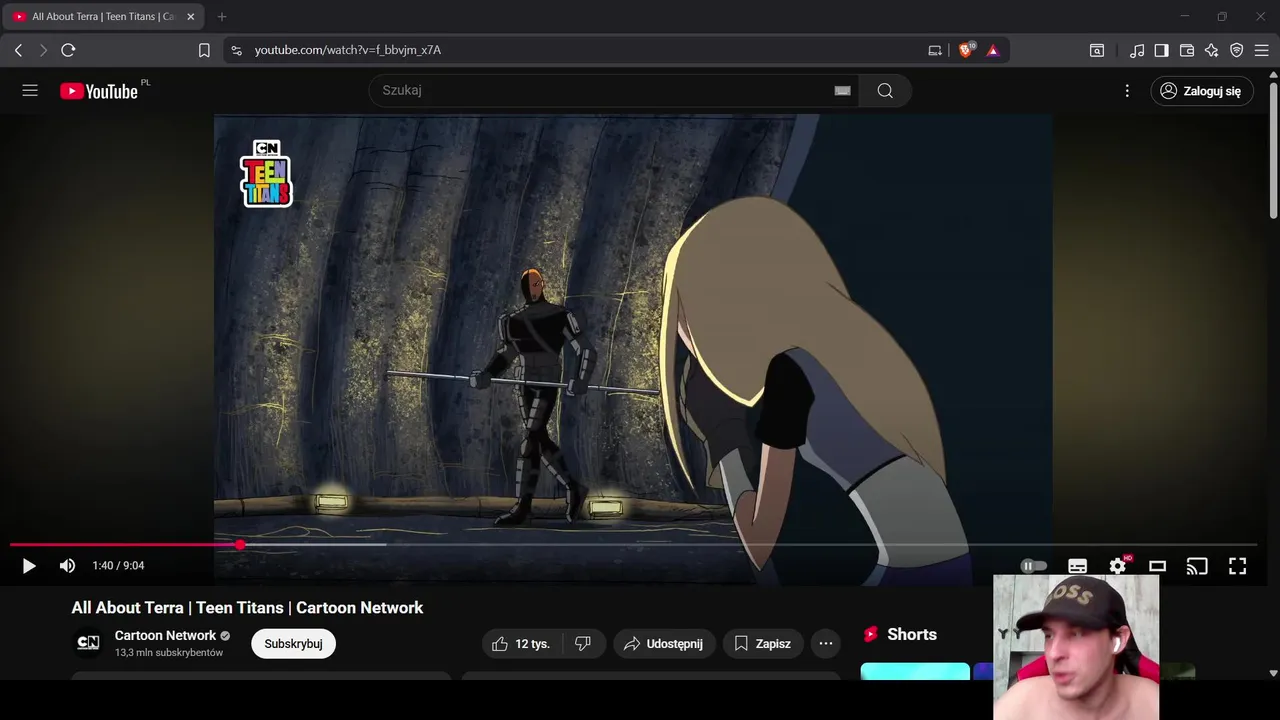Play the paused video
1280x720 pixels.
coord(29,566)
